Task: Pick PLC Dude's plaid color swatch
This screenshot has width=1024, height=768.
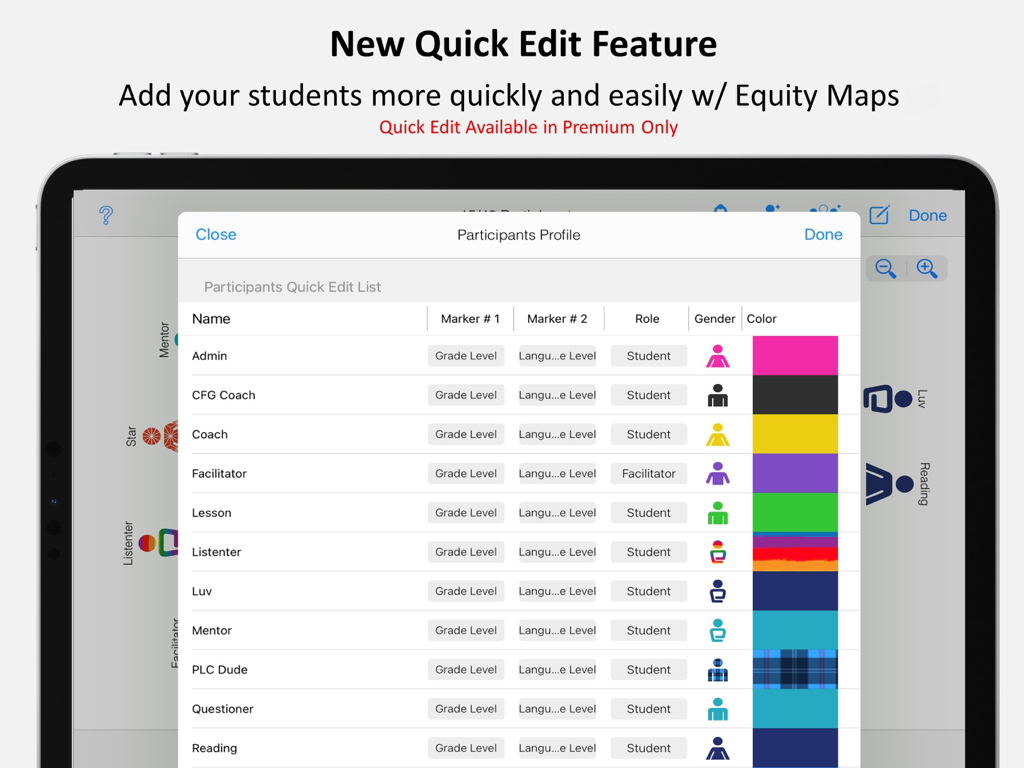Action: 795,669
